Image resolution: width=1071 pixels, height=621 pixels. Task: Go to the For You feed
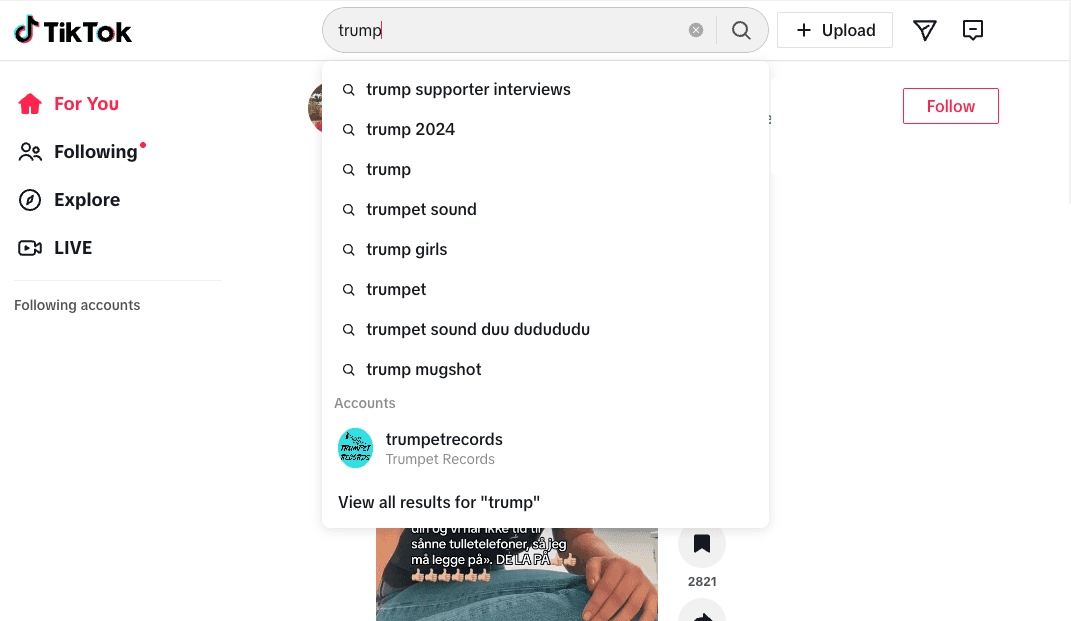(68, 104)
